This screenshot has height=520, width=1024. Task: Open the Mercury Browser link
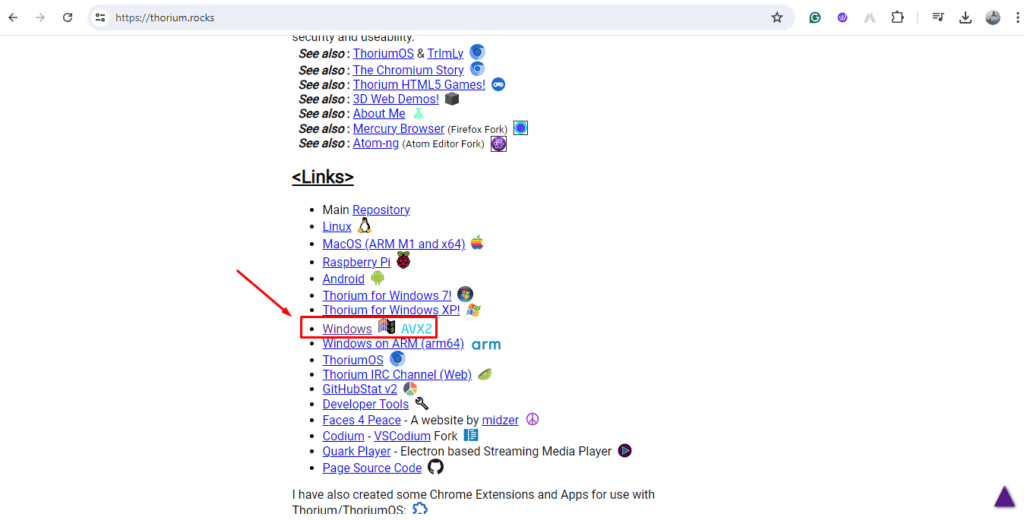[398, 129]
